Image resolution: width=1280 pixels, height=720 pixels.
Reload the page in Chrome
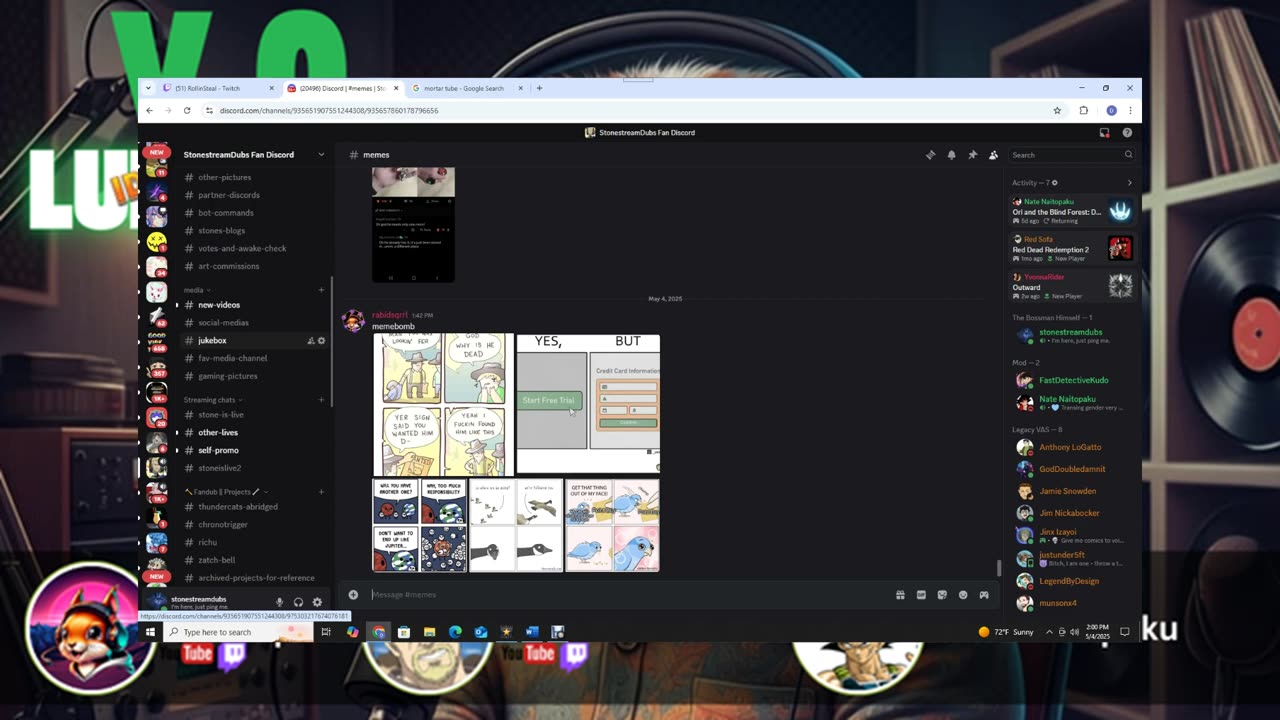pos(187,111)
